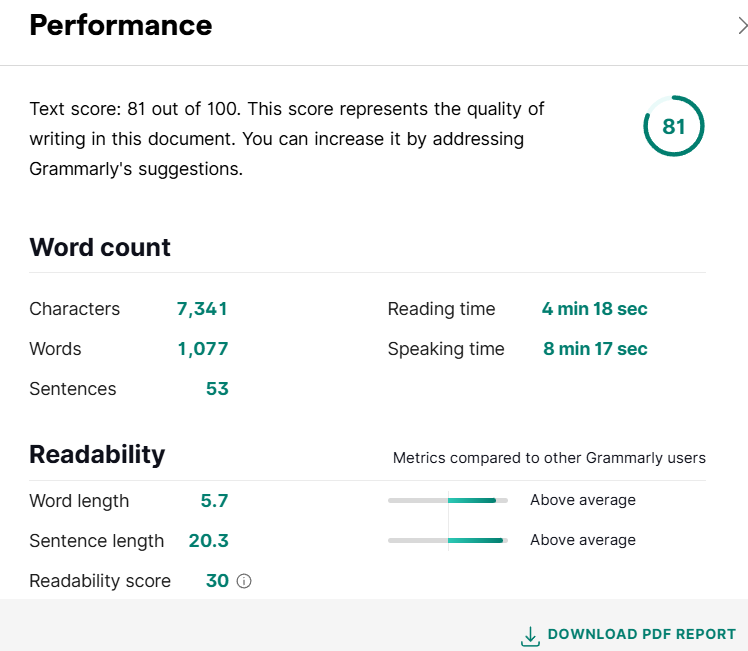This screenshot has height=651, width=748.
Task: Select the Characters value 7,341
Action: coord(202,309)
